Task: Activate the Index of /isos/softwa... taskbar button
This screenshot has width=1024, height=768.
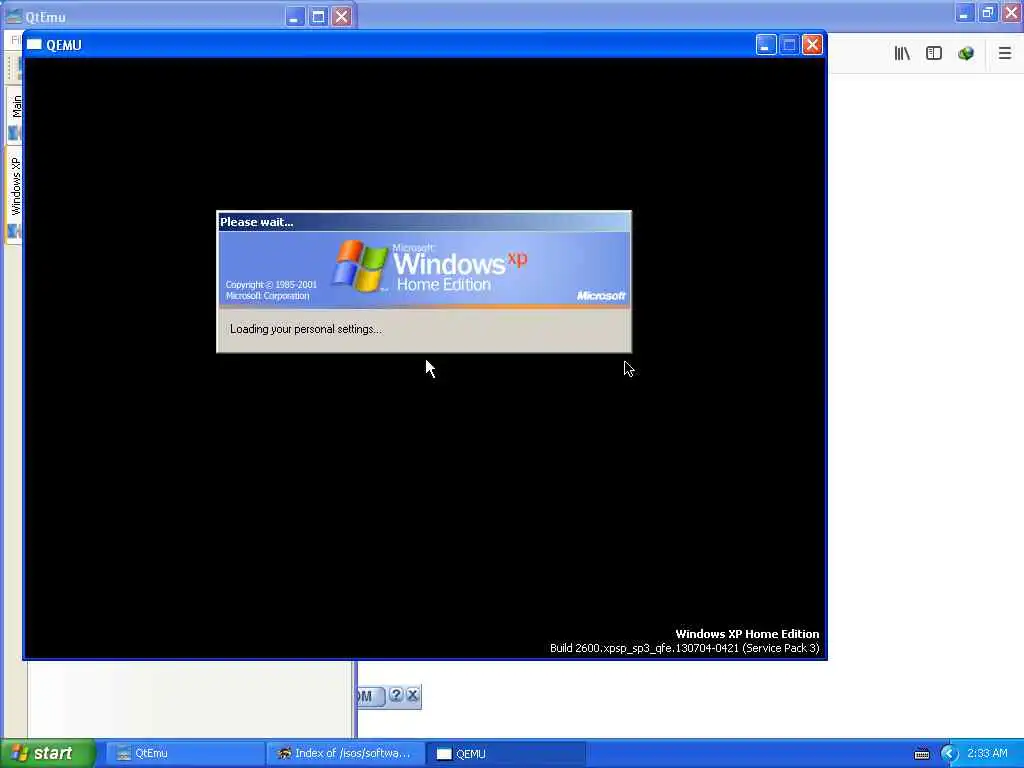Action: 345,754
